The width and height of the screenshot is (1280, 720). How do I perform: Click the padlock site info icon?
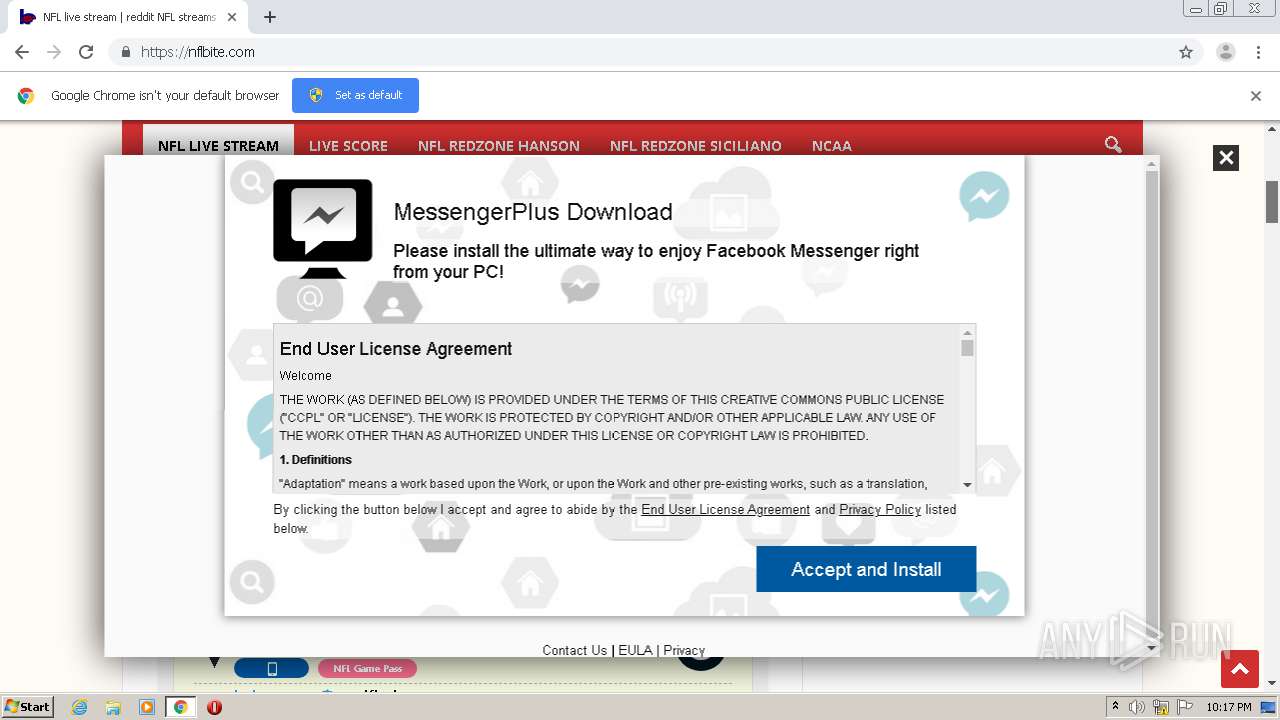[125, 52]
